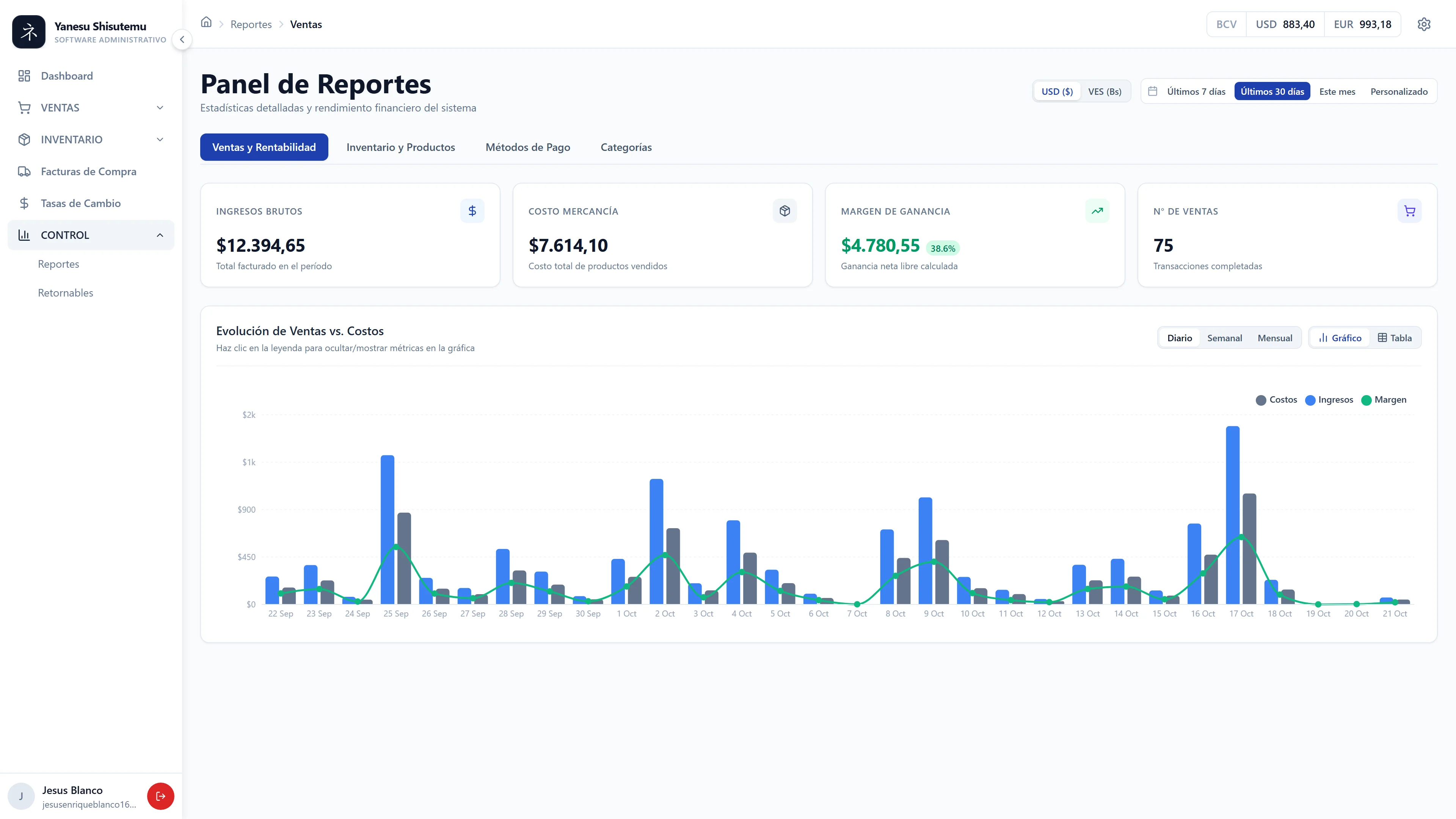
Task: Expand the INVENTARIO menu chevron
Action: pyautogui.click(x=160, y=140)
